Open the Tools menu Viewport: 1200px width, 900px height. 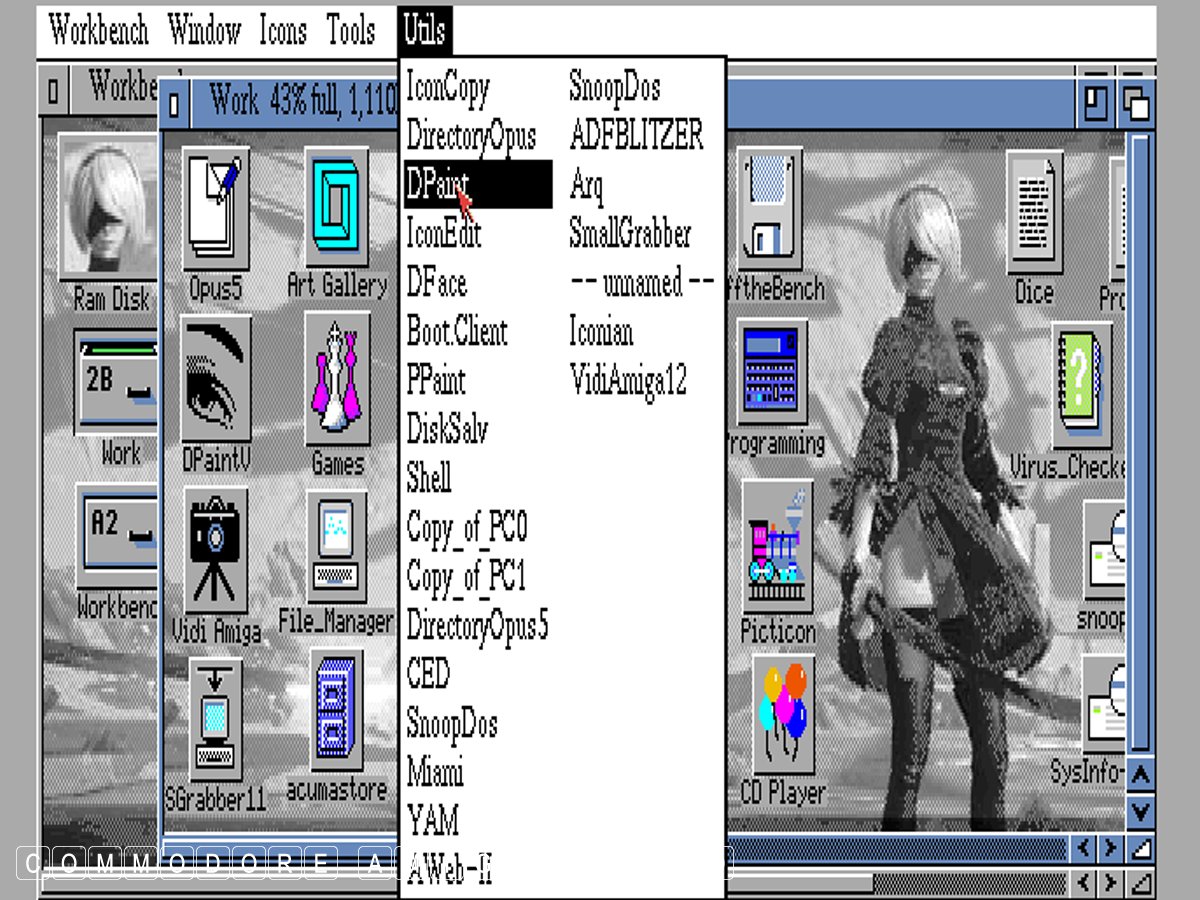pos(351,30)
